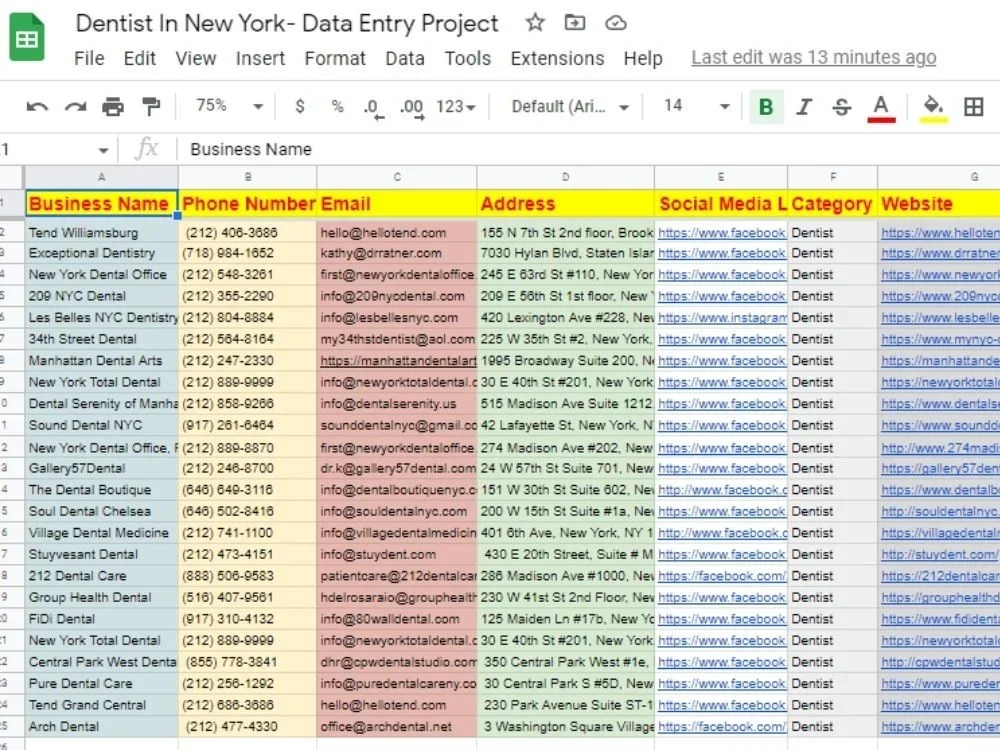Open the Google Sheets home icon

(x=27, y=38)
